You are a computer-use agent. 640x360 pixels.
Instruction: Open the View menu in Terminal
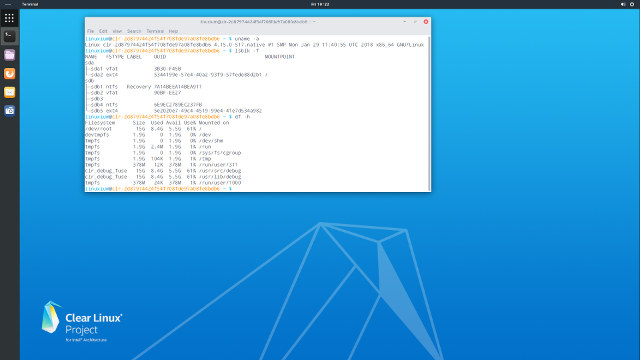point(117,31)
